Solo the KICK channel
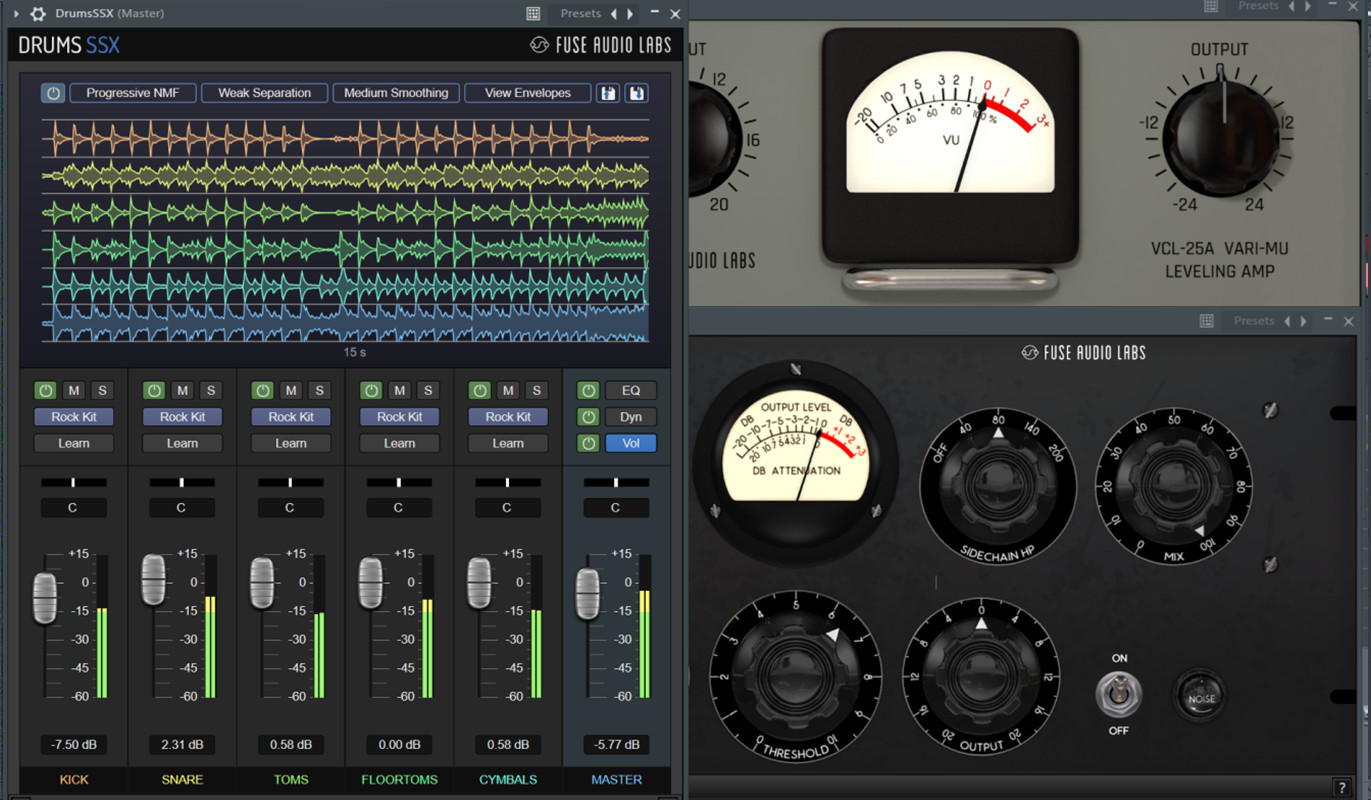 pyautogui.click(x=102, y=391)
